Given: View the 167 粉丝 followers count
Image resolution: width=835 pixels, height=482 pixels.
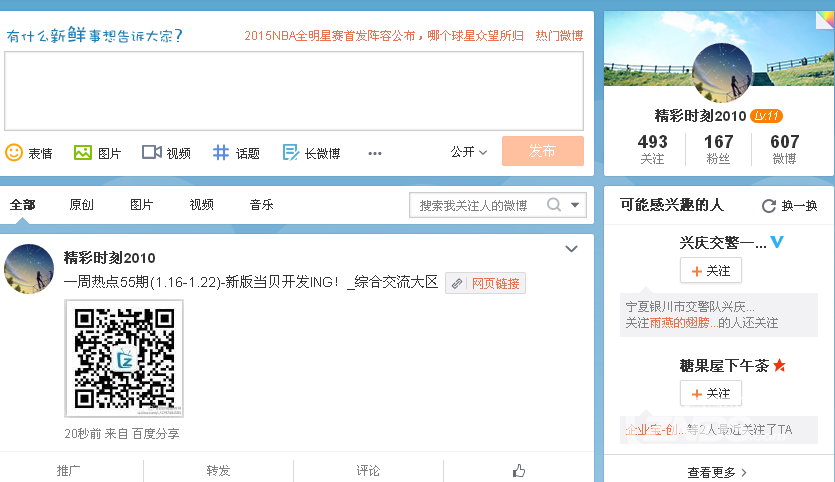Looking at the screenshot, I should (718, 149).
